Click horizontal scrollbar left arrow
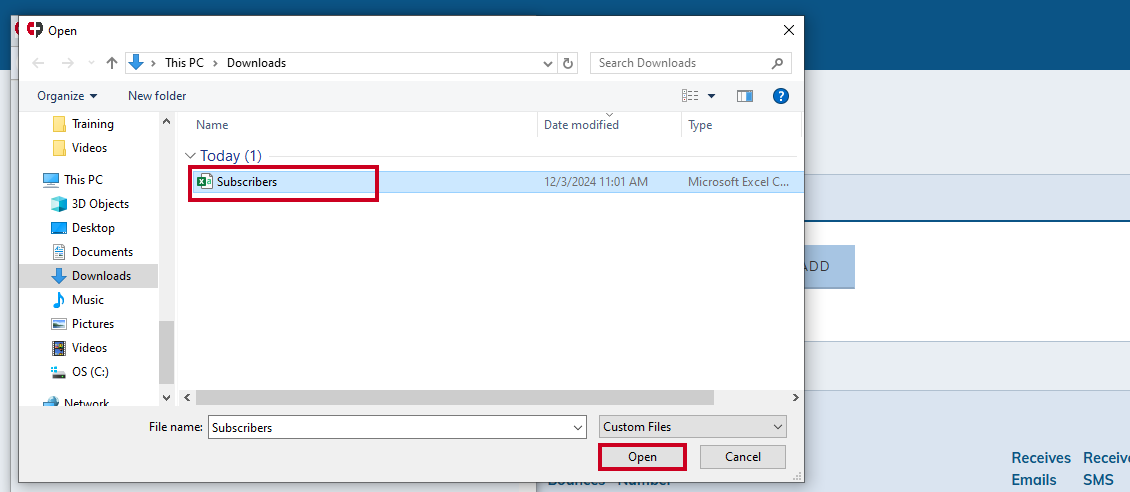 (188, 398)
